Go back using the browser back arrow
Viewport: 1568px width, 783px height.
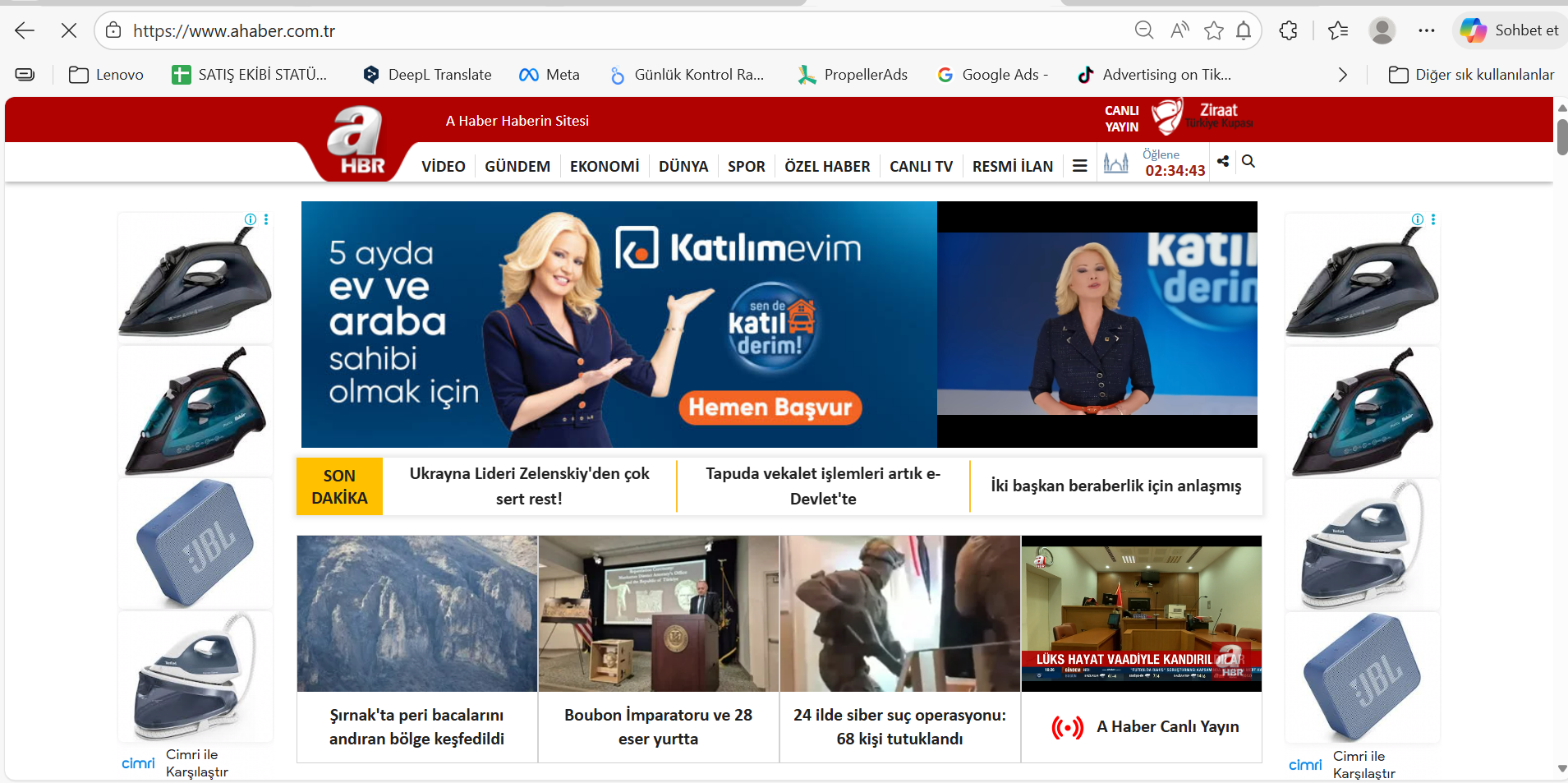click(x=25, y=31)
